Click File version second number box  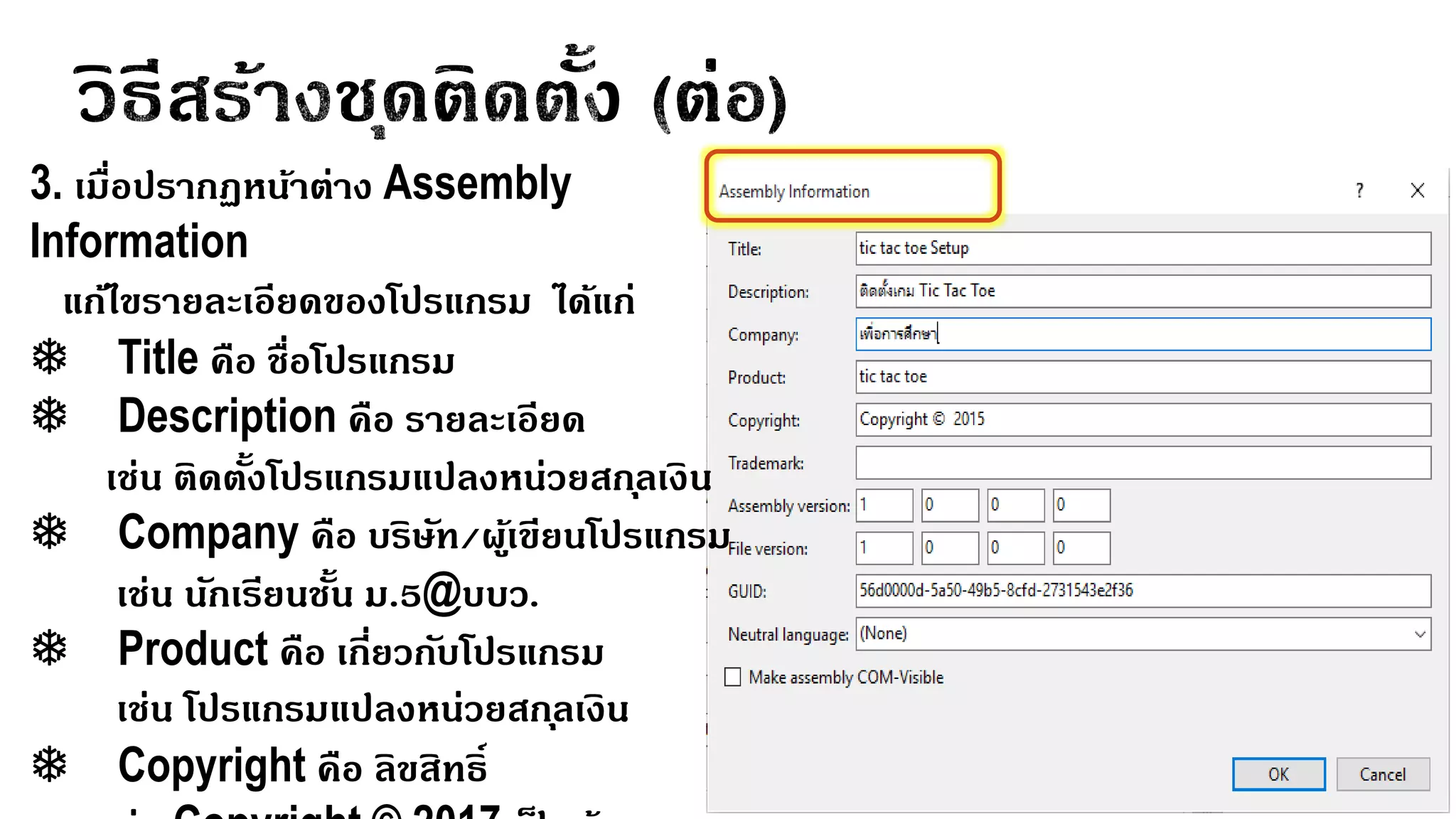pyautogui.click(x=950, y=548)
